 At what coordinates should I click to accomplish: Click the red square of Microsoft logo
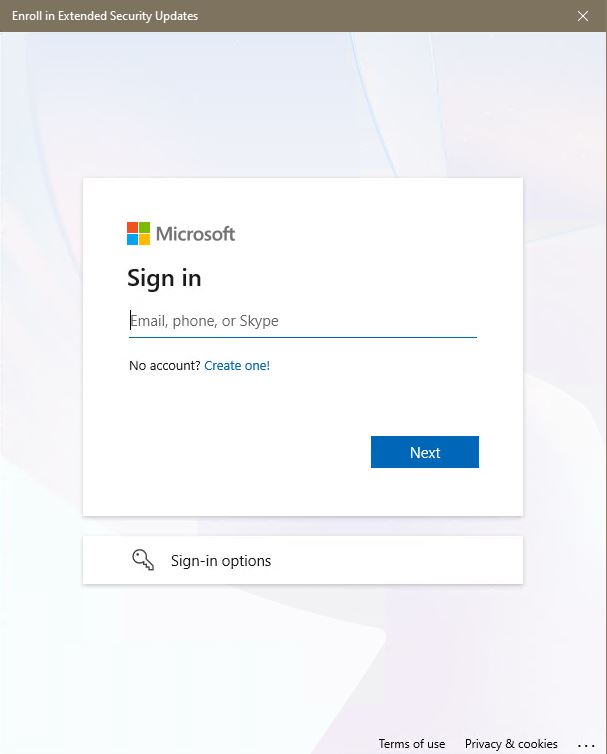tap(132, 227)
